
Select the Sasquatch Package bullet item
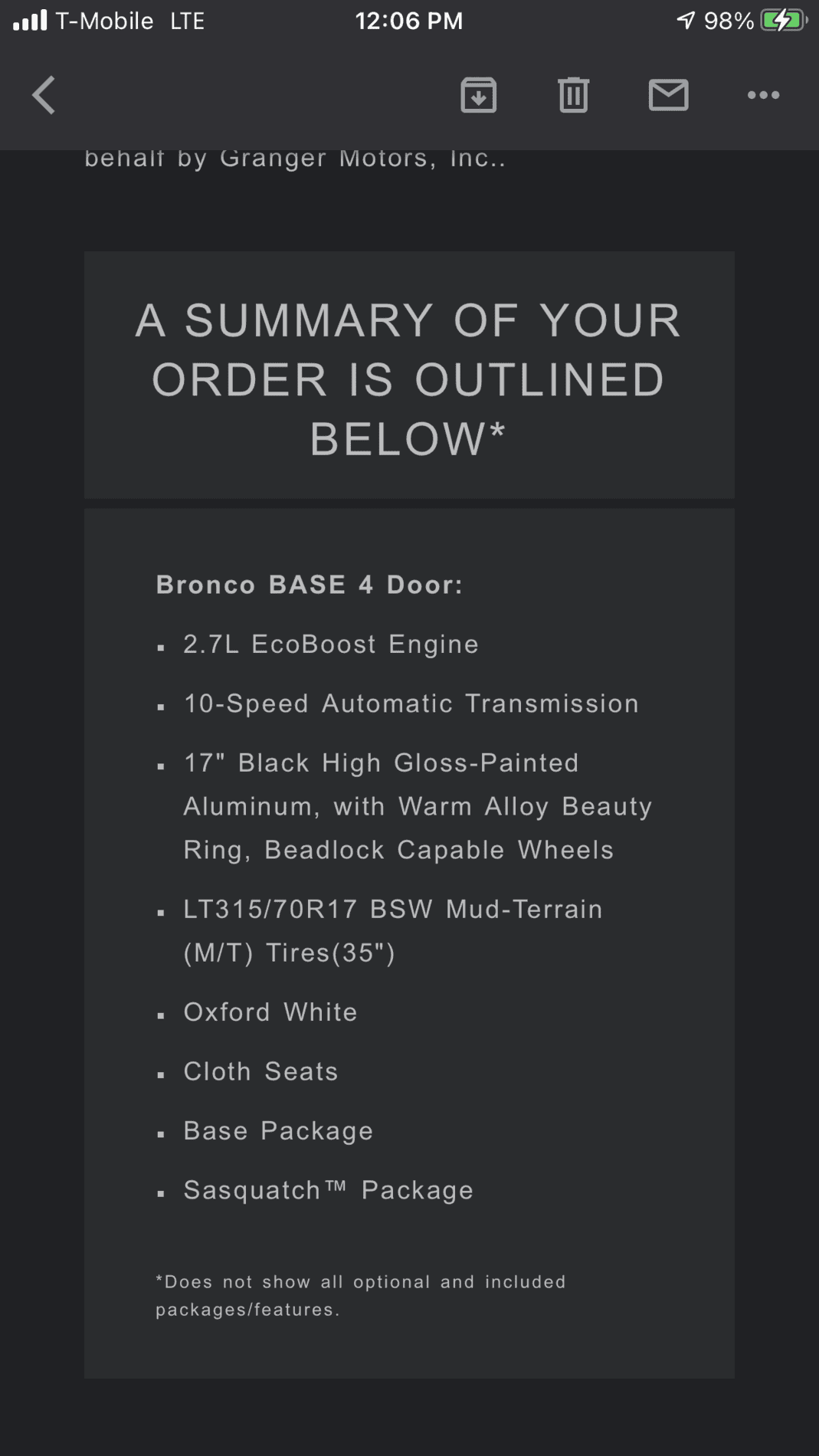(x=327, y=1190)
